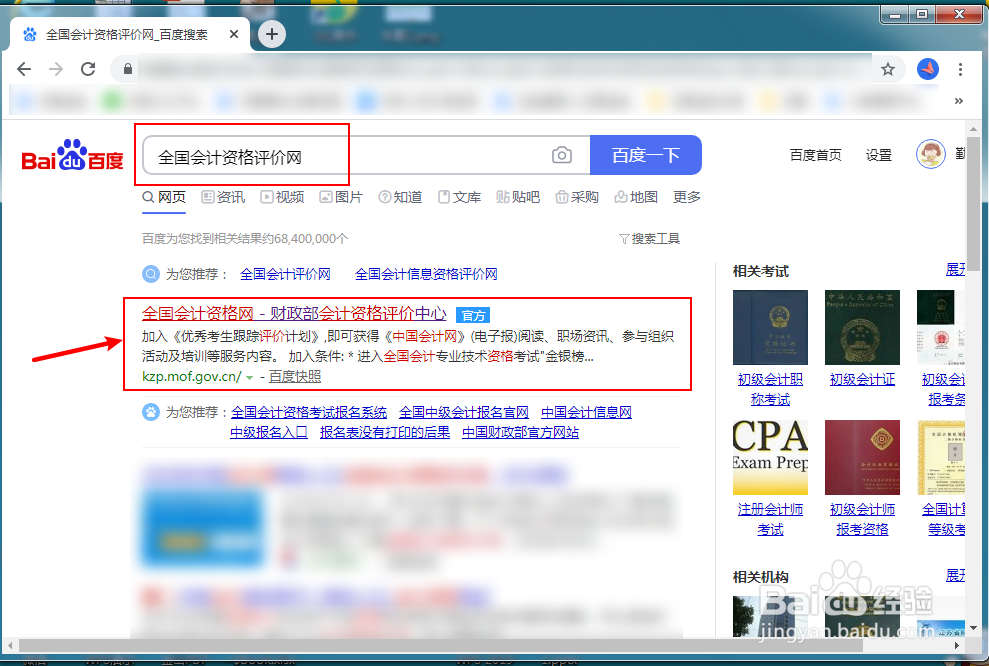Show more bookmarks with double chevron
Screen dimensions: 989x666
[959, 101]
